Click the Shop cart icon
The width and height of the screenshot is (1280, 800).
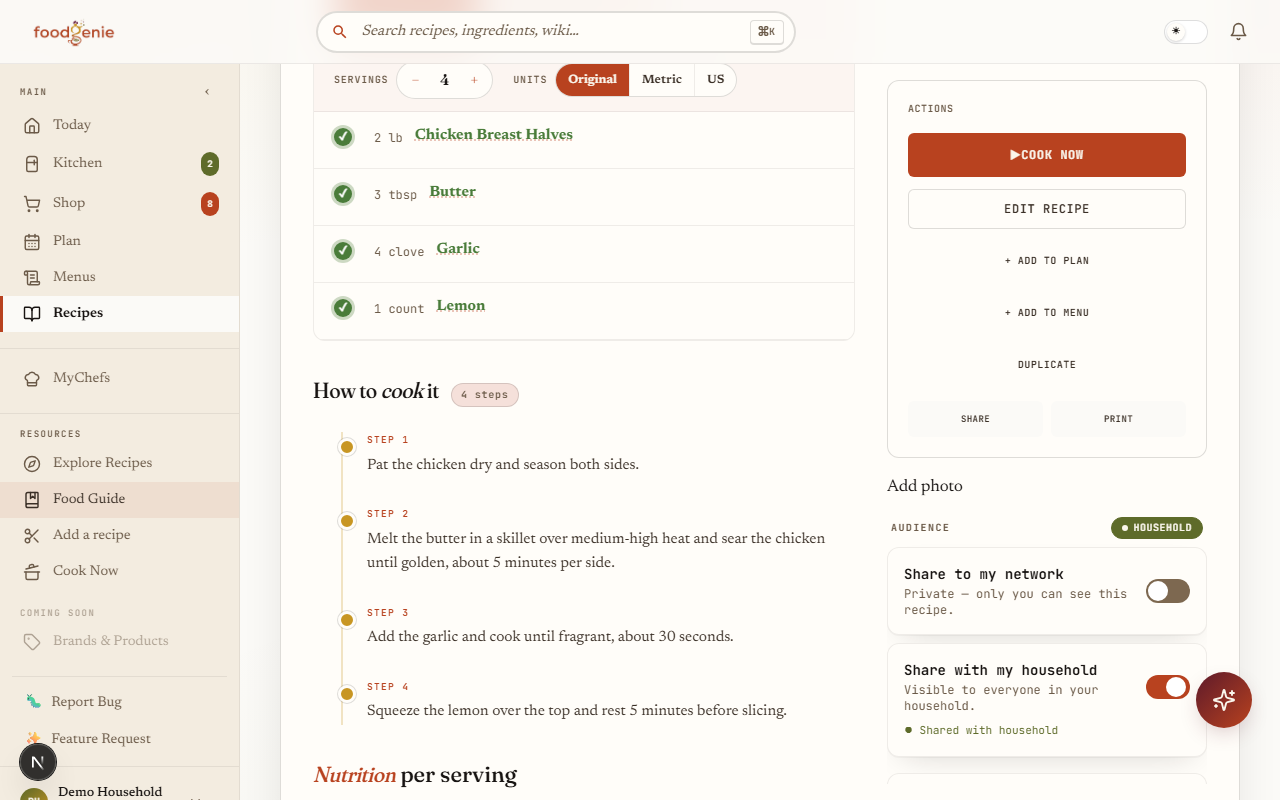click(x=32, y=203)
